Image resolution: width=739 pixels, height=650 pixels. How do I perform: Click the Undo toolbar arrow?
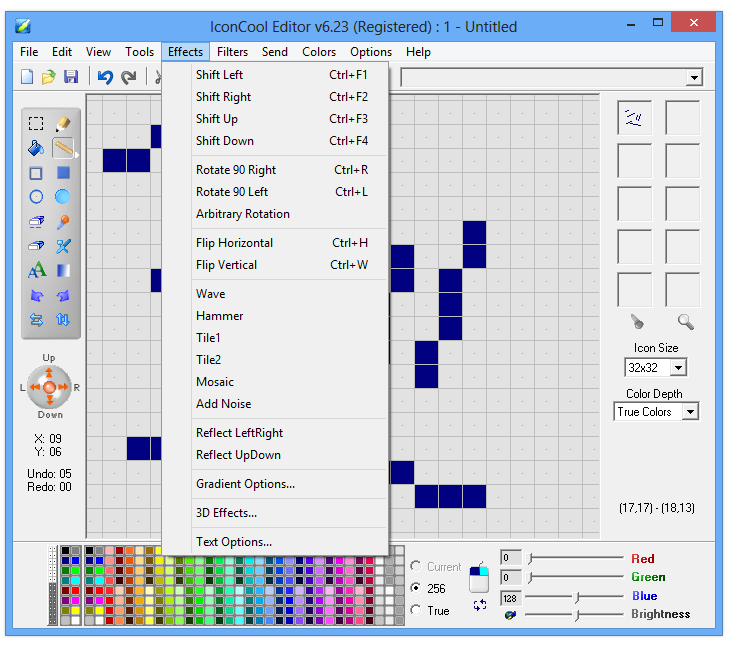[x=106, y=77]
